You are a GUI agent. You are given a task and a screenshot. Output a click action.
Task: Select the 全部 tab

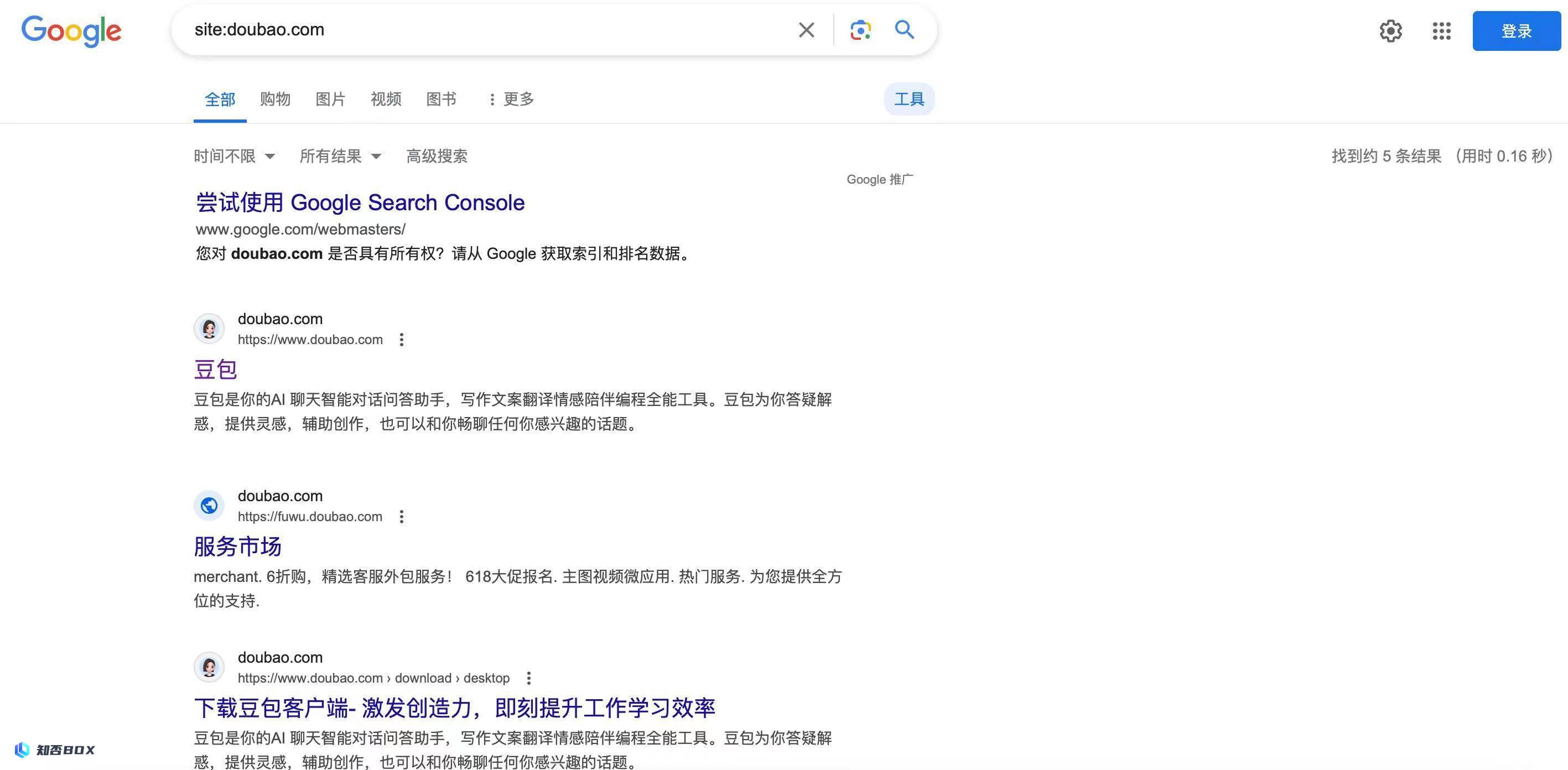coord(220,99)
